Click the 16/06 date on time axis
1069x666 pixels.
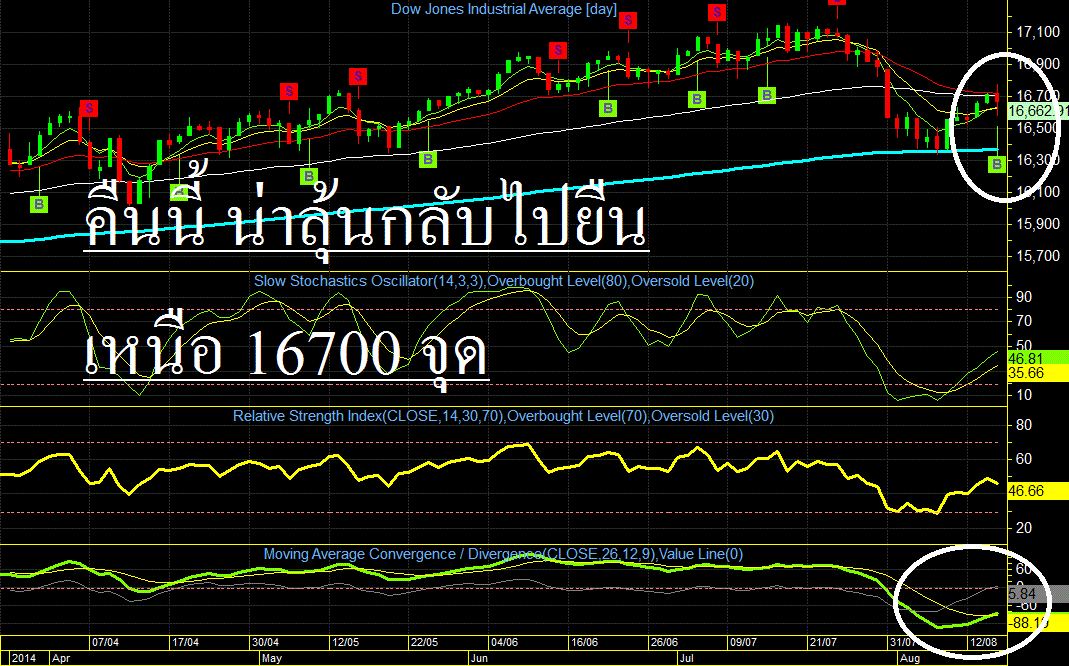tap(584, 642)
